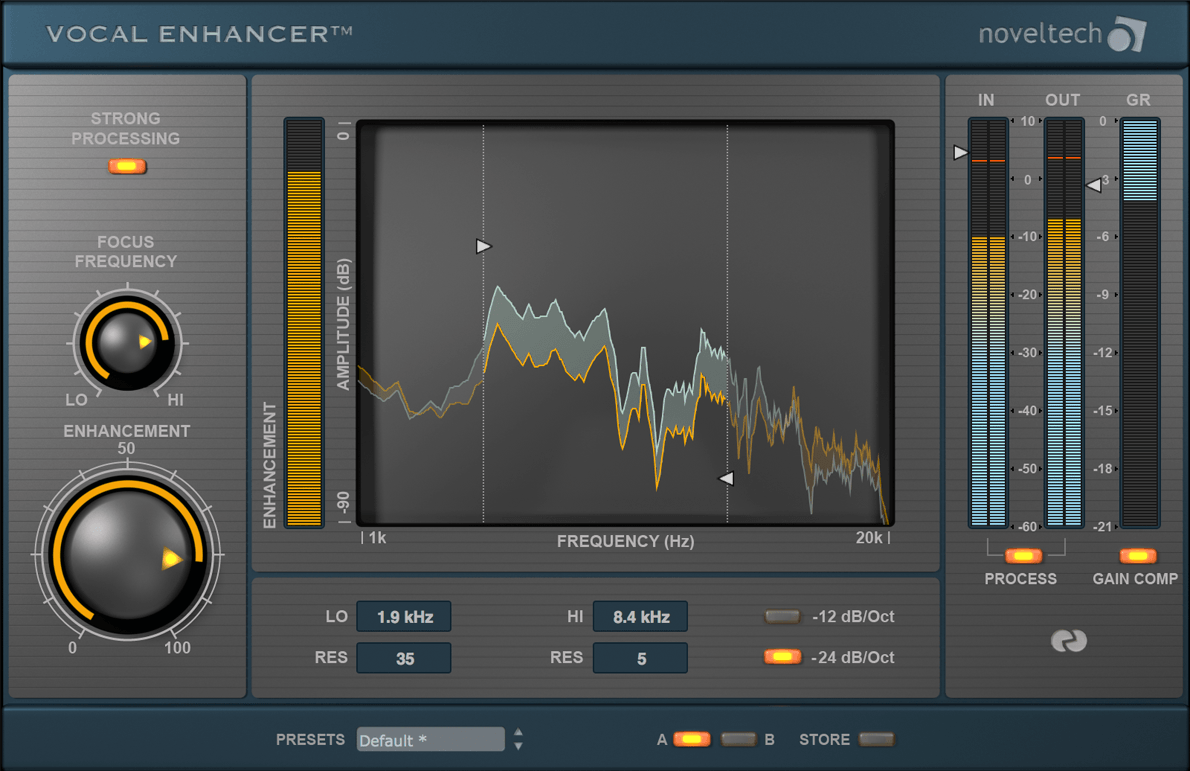Click the input level marker beside the IN meter
Image resolution: width=1190 pixels, height=771 pixels.
coord(960,152)
